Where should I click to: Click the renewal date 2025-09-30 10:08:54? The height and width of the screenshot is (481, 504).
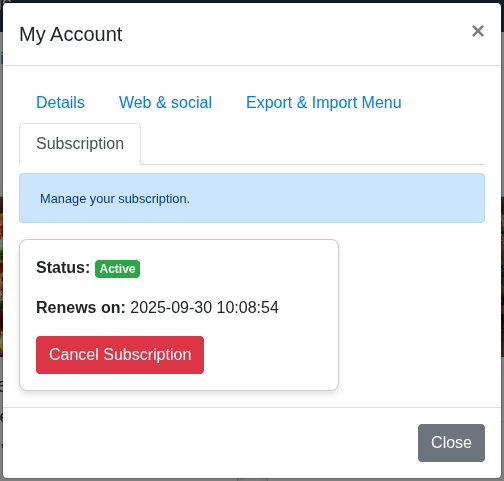[x=204, y=307]
